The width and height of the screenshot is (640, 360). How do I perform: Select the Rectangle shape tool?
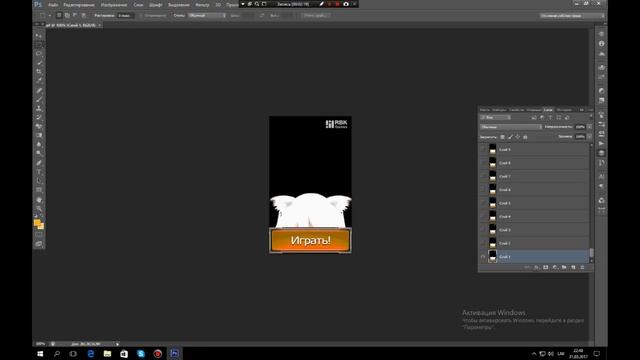(39, 190)
